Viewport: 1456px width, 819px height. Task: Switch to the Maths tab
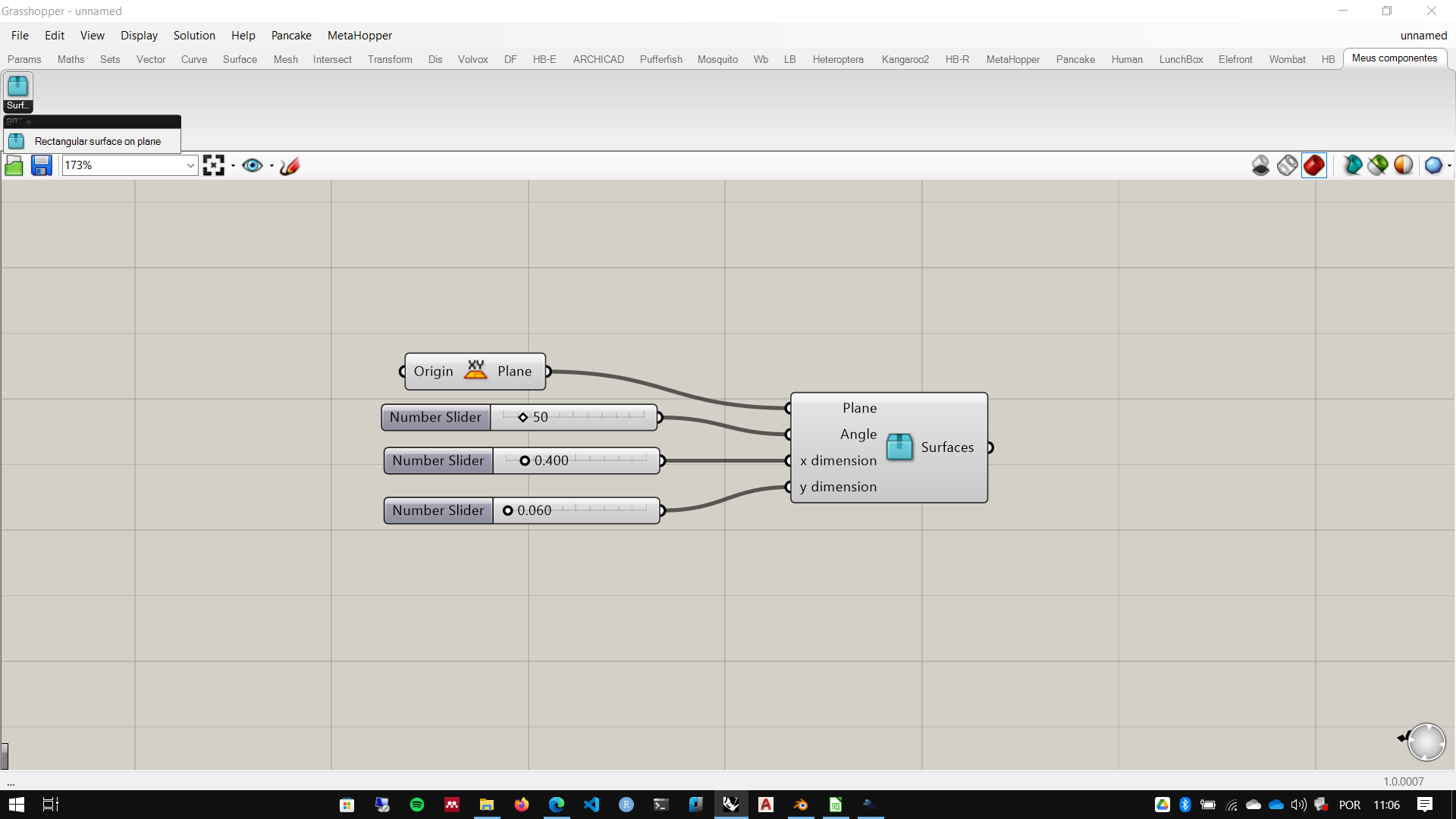(71, 59)
